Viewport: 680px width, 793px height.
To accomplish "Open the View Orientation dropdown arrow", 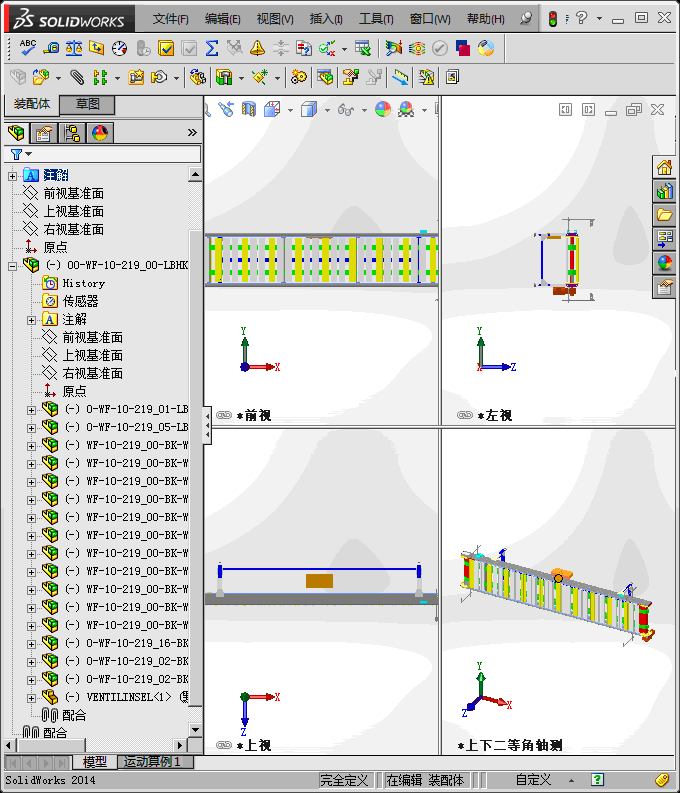I will (290, 110).
